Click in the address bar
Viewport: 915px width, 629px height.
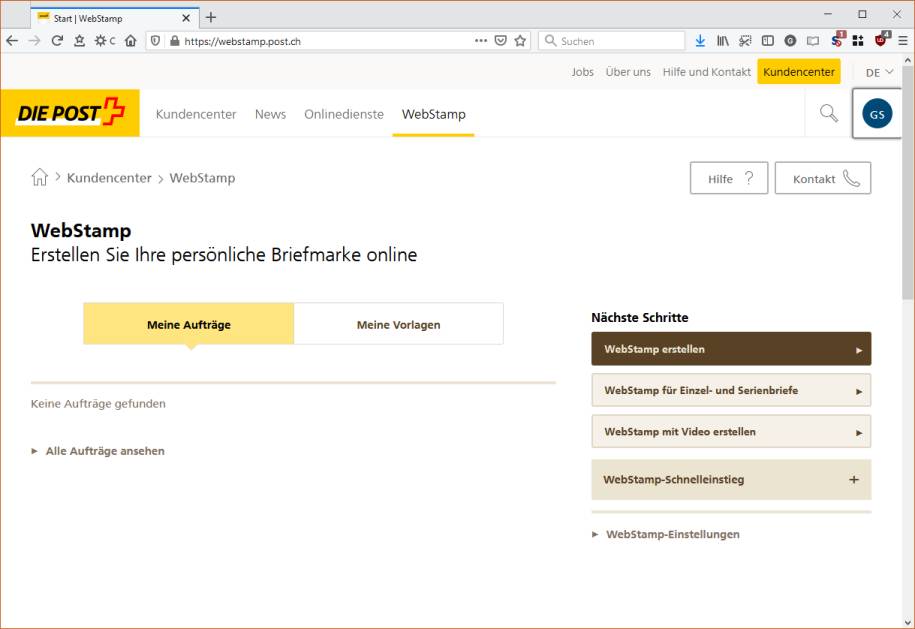[300, 40]
